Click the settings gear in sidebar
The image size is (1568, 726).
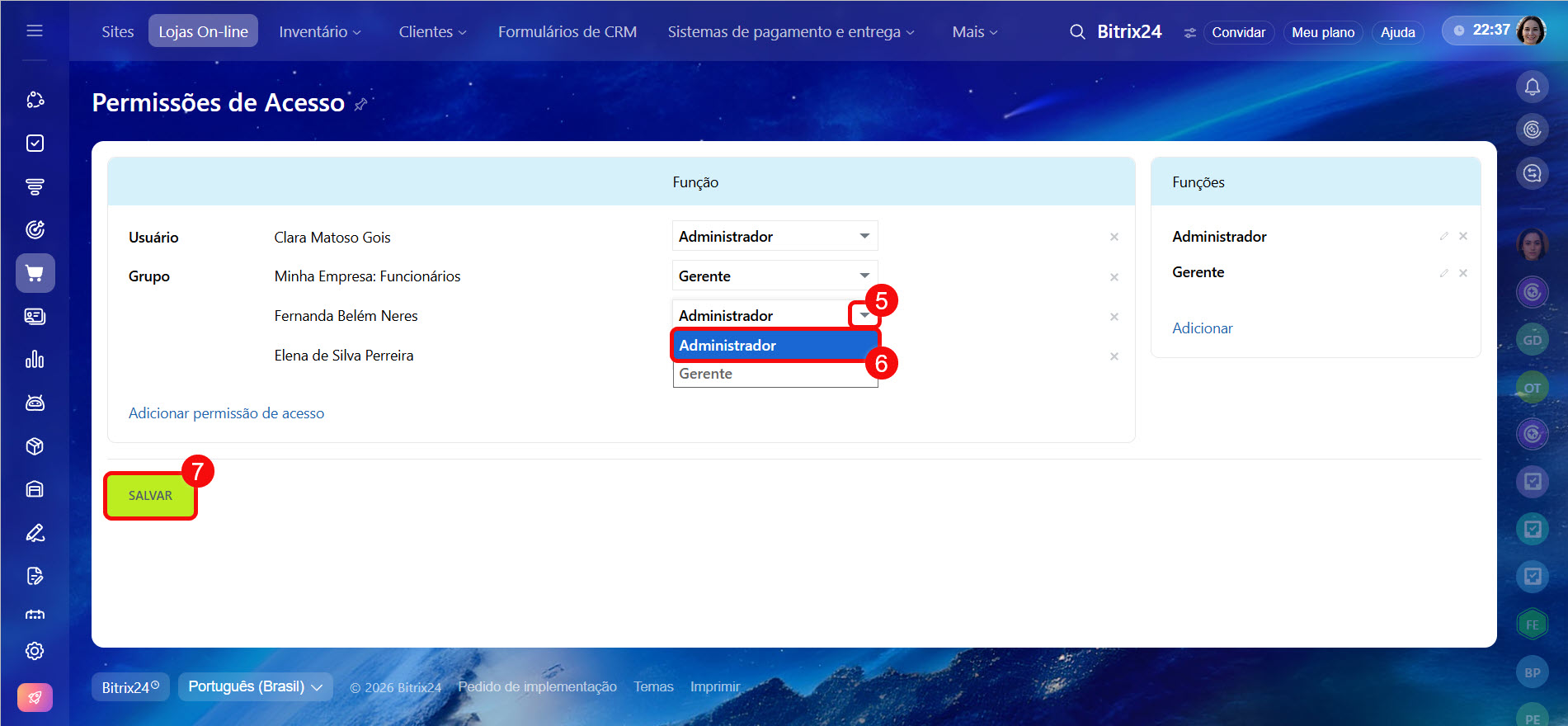[35, 651]
